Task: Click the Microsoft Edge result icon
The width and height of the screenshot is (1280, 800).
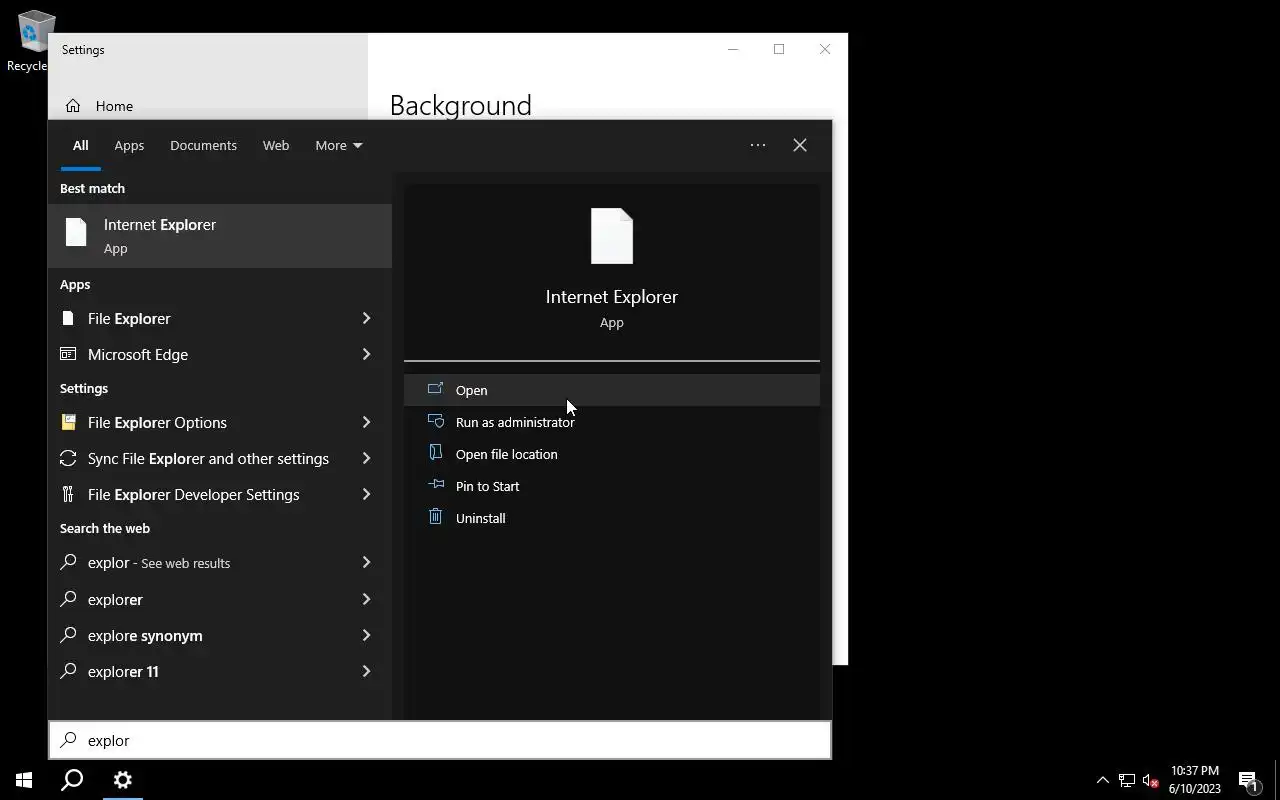Action: (68, 354)
